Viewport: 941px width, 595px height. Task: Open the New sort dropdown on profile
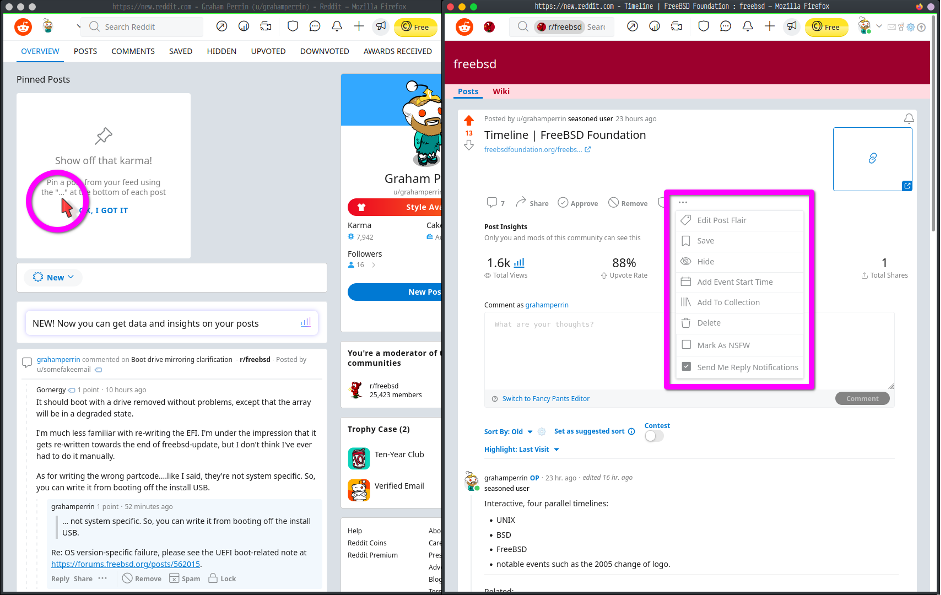(x=53, y=277)
